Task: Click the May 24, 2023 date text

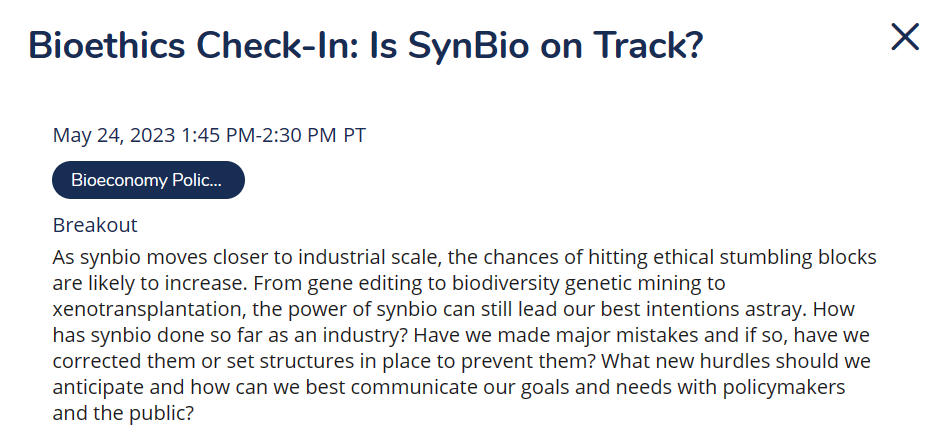Action: click(115, 136)
